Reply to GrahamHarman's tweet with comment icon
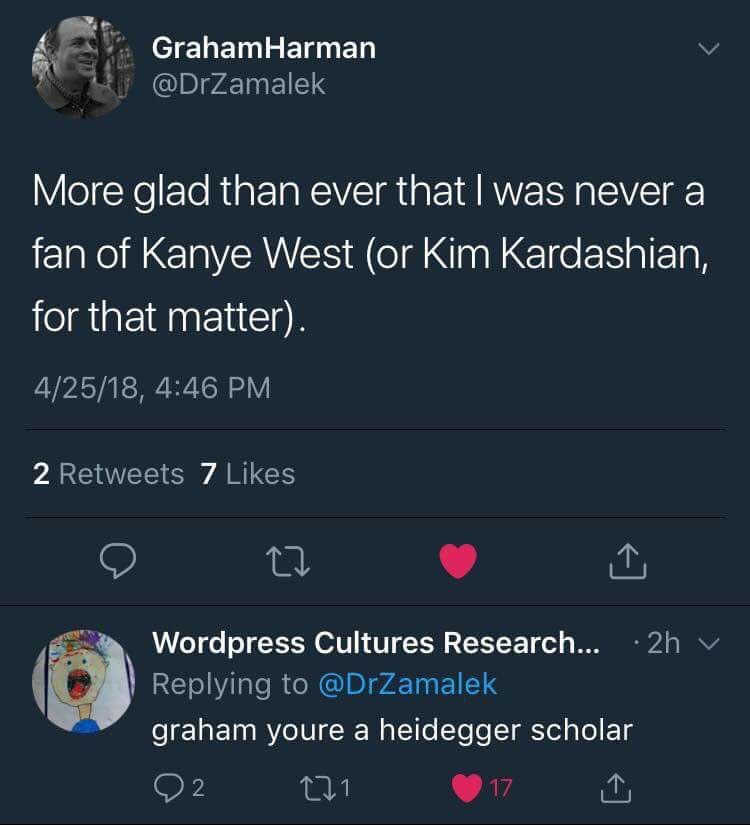 tap(119, 561)
